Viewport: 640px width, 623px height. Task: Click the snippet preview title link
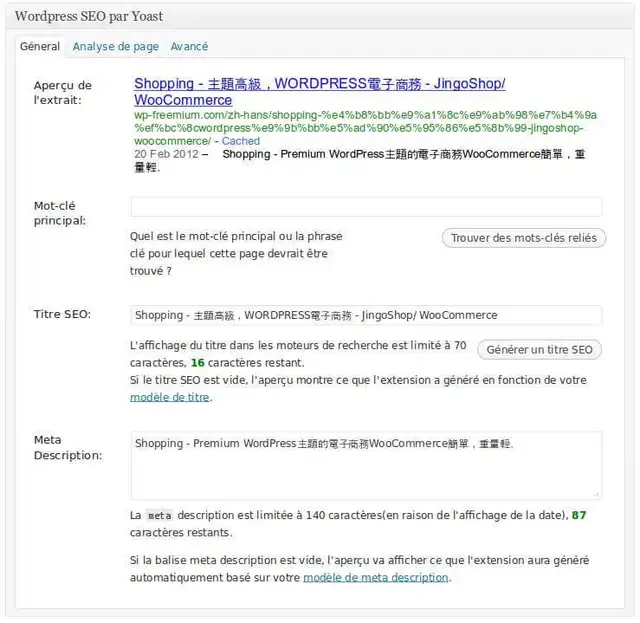[x=320, y=92]
